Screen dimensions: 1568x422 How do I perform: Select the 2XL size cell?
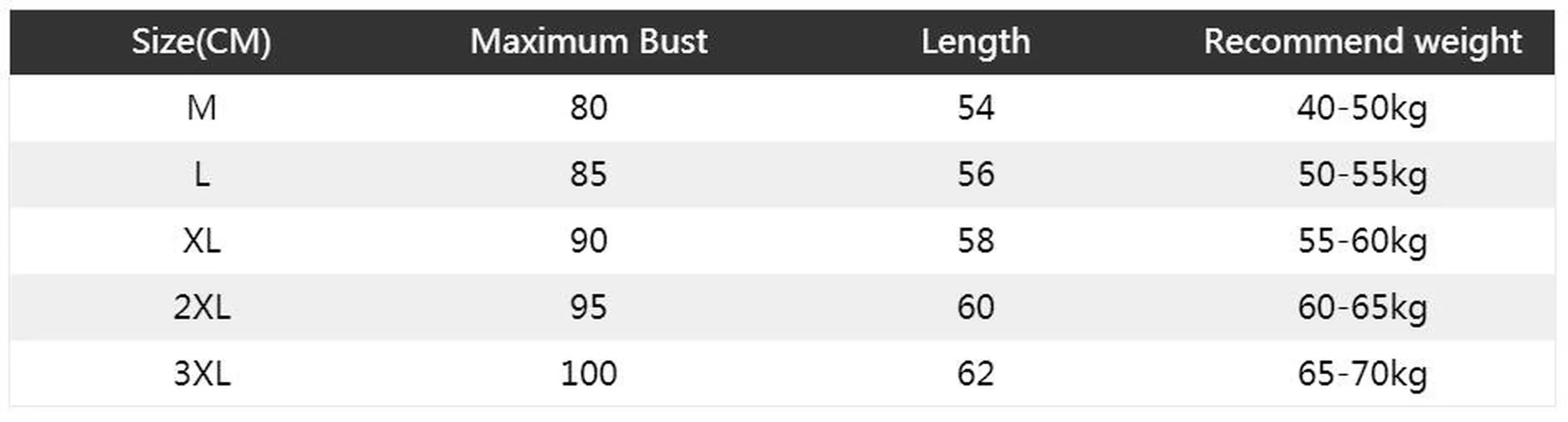[x=201, y=308]
